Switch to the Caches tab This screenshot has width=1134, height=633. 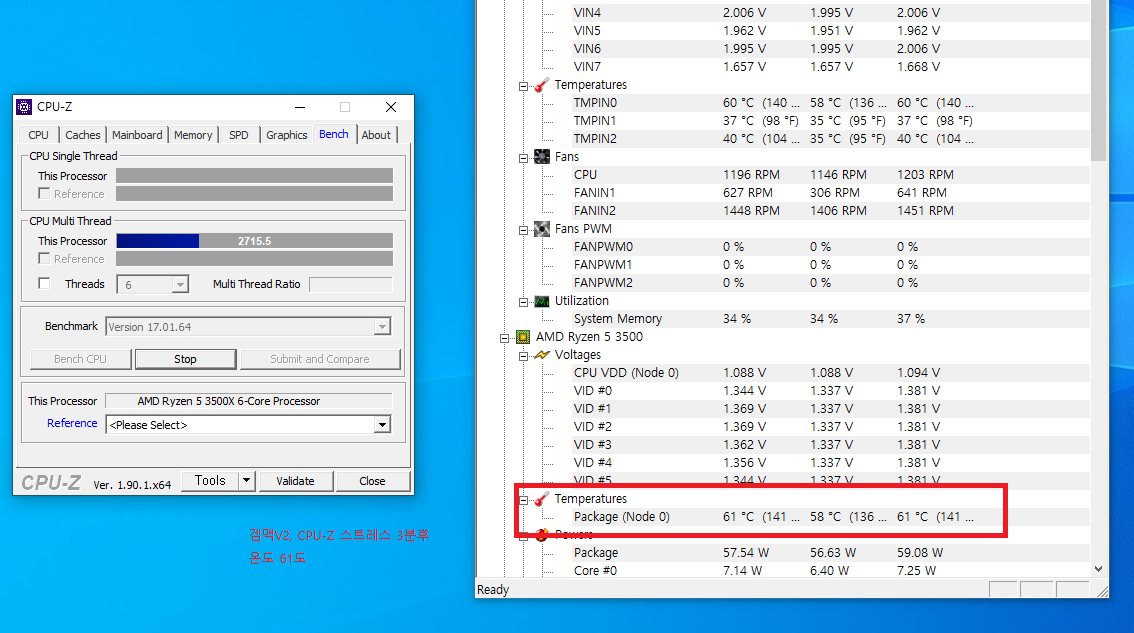tap(82, 135)
